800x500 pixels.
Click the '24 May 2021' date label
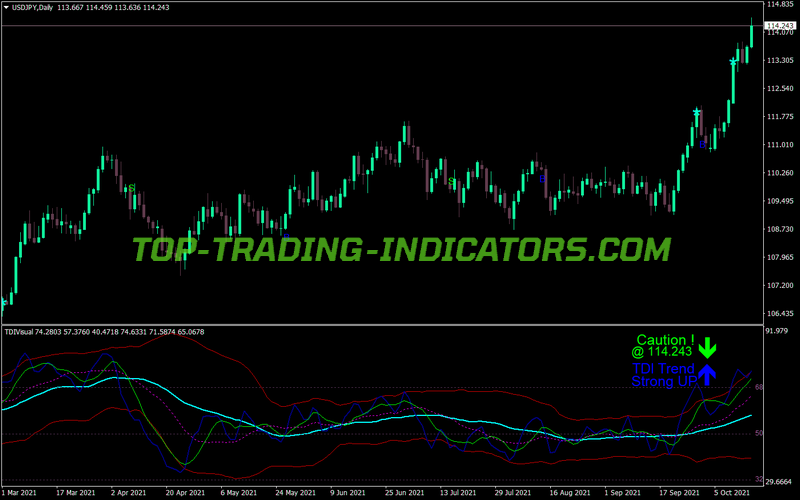click(x=295, y=493)
